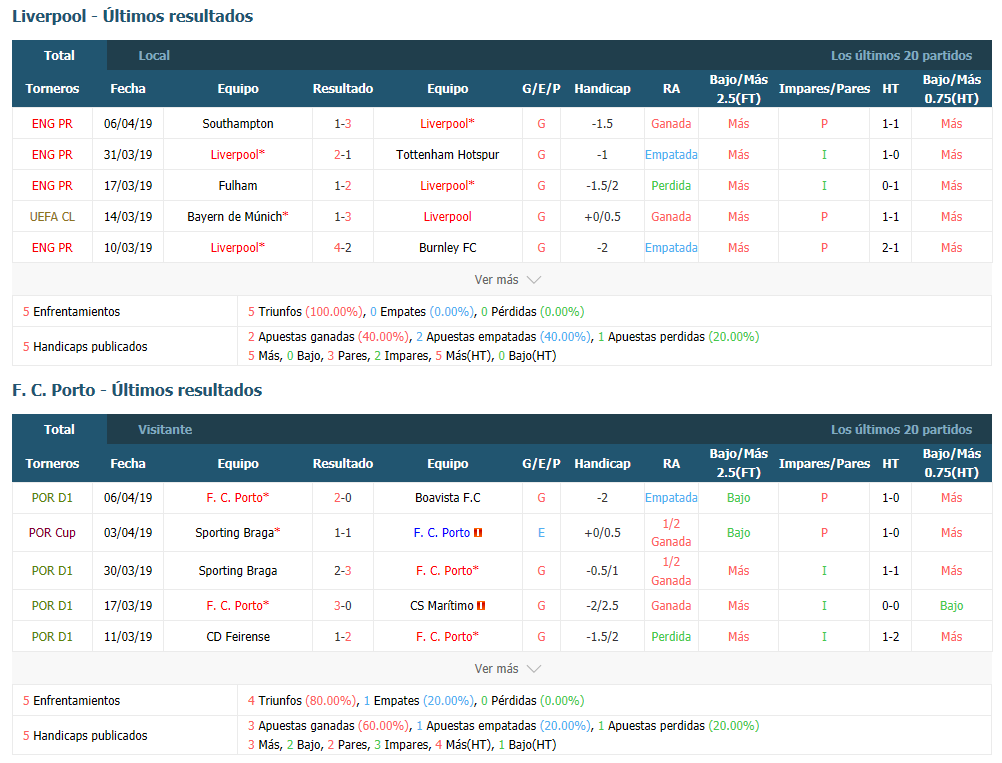Switch to the Local tab
Screen dimensions: 1002x763
coord(154,56)
